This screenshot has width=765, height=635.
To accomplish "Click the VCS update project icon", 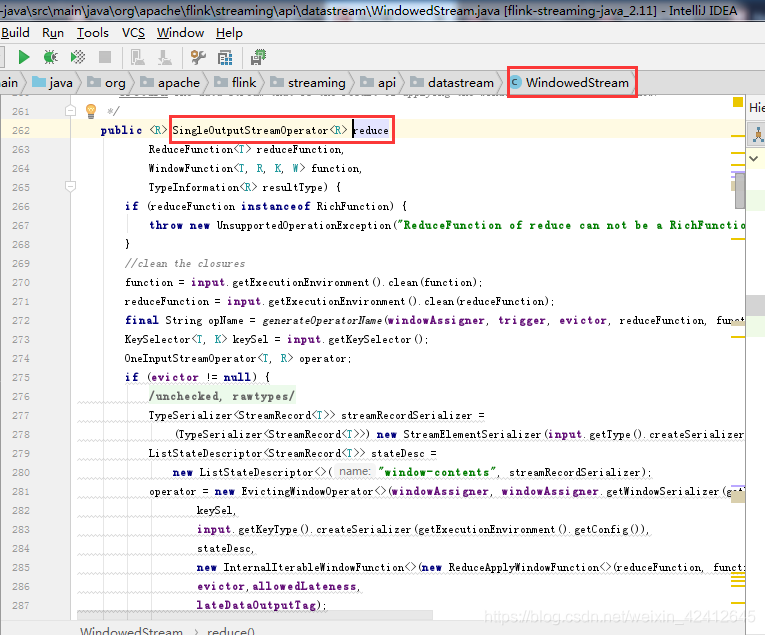I will (138, 57).
